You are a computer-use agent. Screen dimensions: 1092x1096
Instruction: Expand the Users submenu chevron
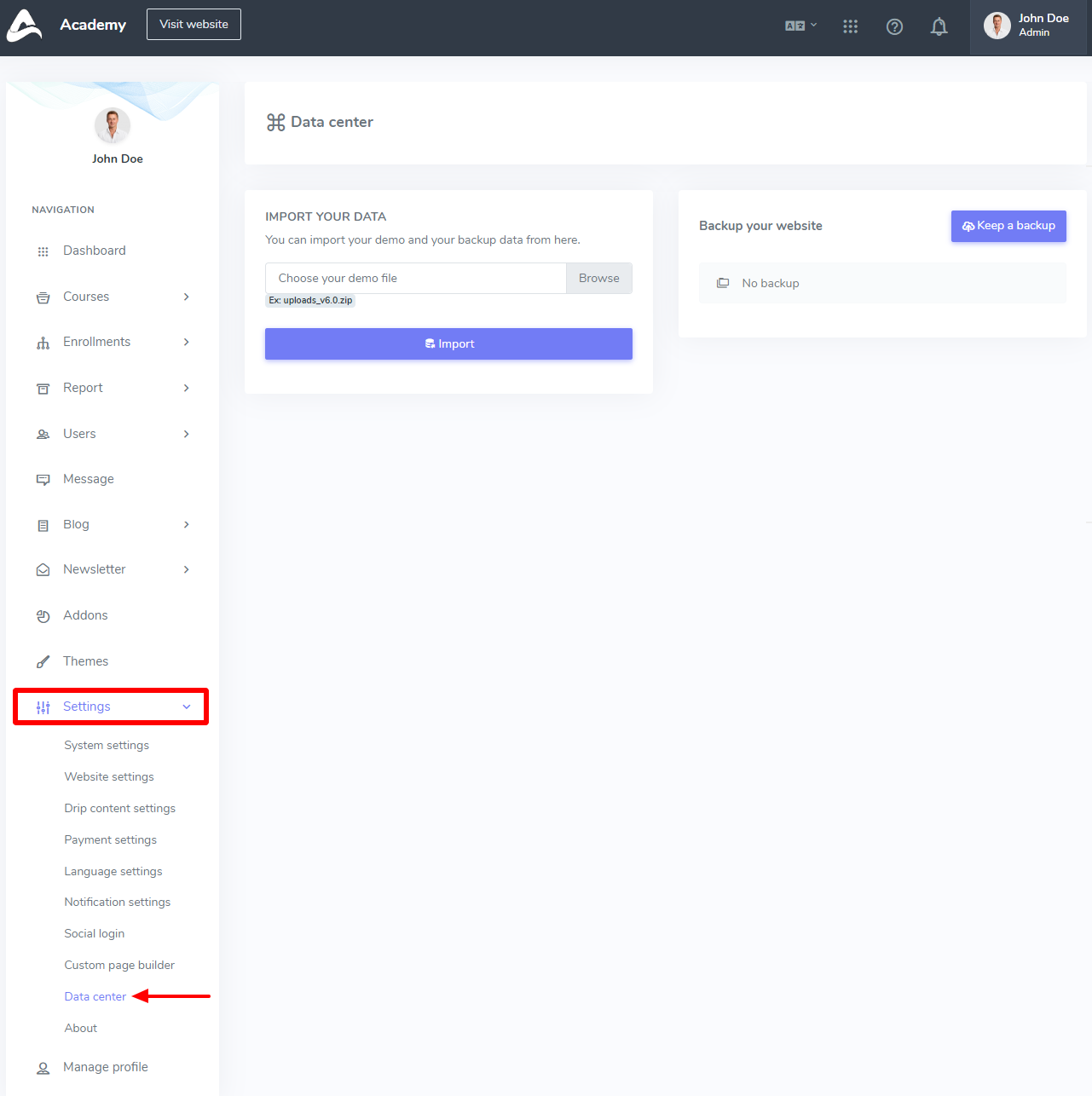(x=186, y=434)
